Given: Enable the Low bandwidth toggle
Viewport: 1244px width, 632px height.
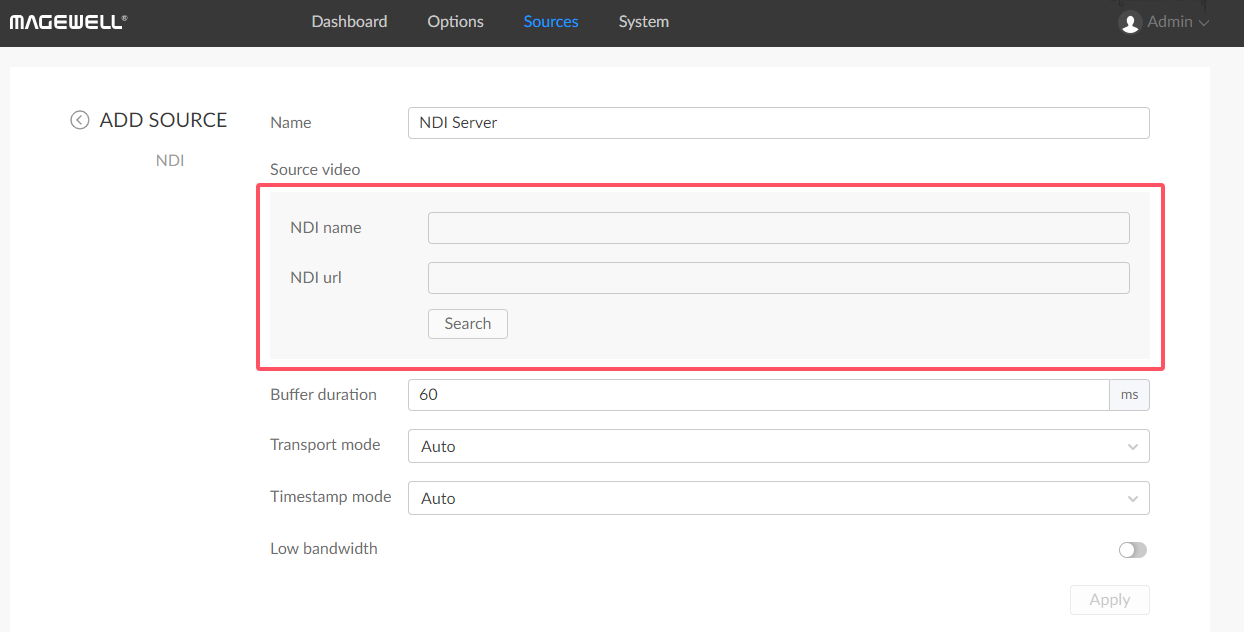Looking at the screenshot, I should (1132, 550).
